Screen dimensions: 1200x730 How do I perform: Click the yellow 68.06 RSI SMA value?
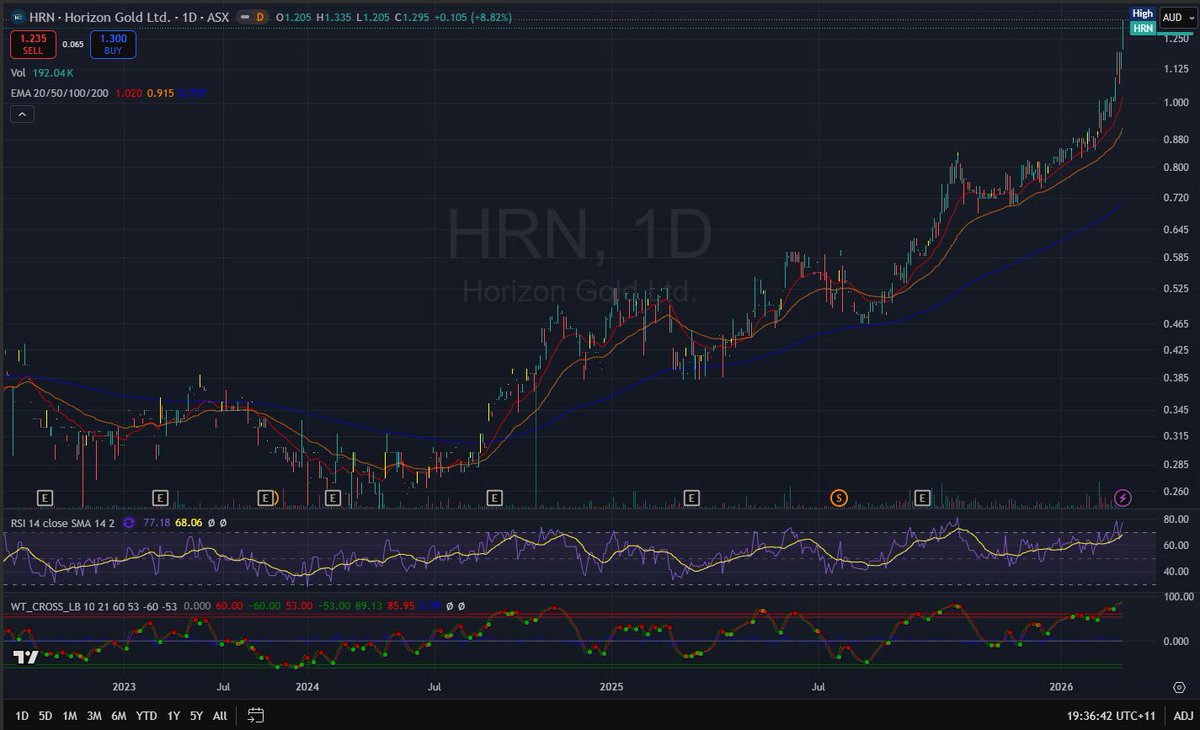tap(188, 522)
